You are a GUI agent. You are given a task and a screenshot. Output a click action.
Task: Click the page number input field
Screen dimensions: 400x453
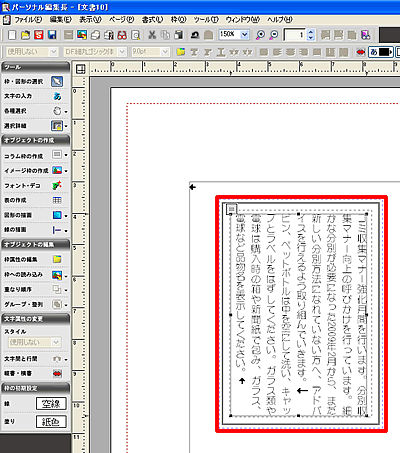[295, 35]
